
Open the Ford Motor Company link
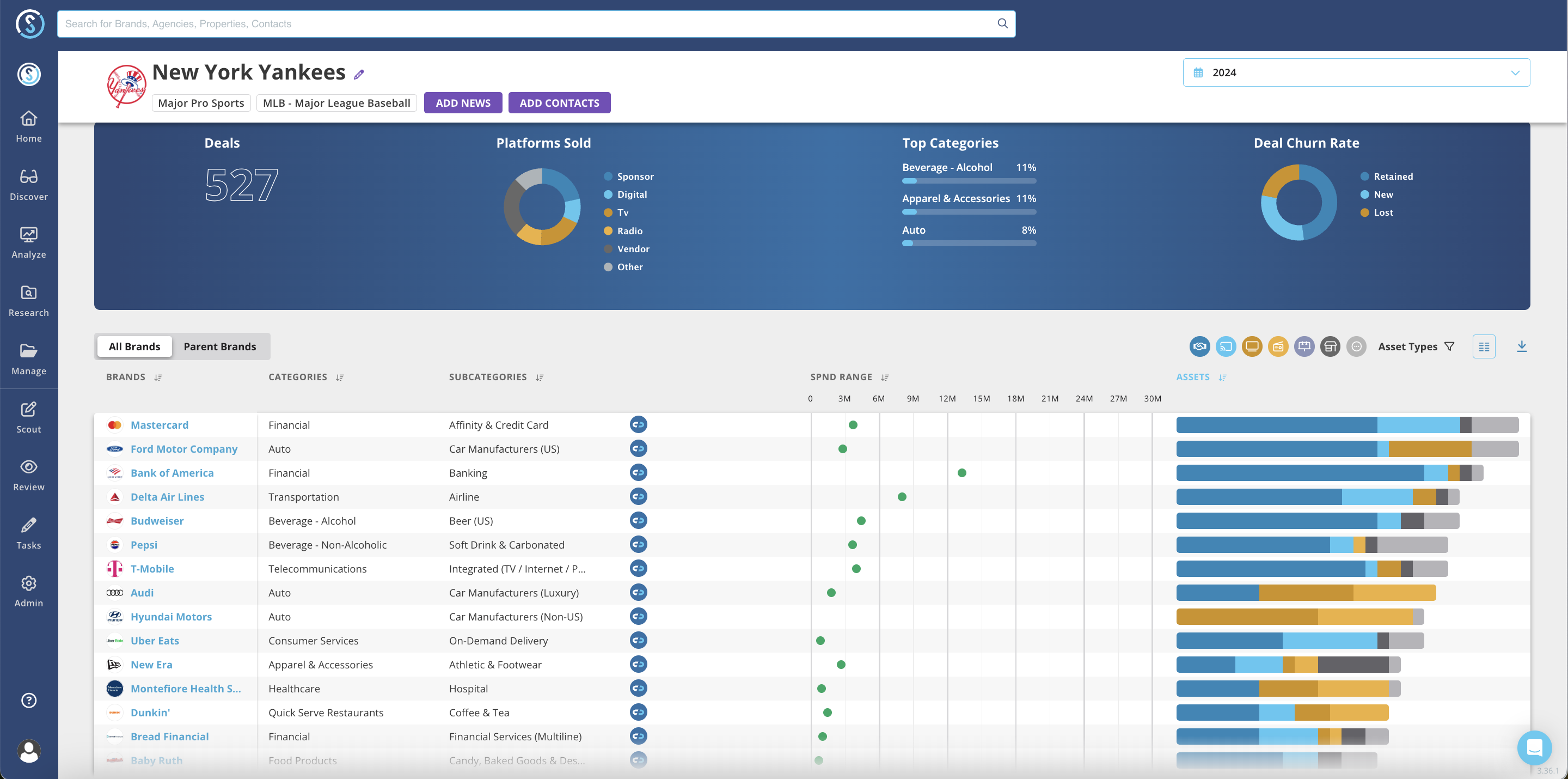tap(184, 449)
